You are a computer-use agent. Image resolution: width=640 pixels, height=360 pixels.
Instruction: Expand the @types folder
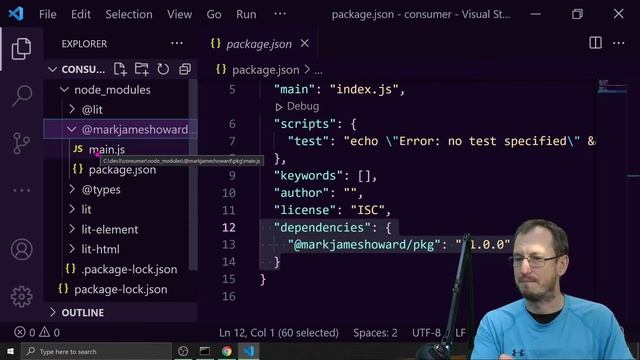(x=72, y=189)
